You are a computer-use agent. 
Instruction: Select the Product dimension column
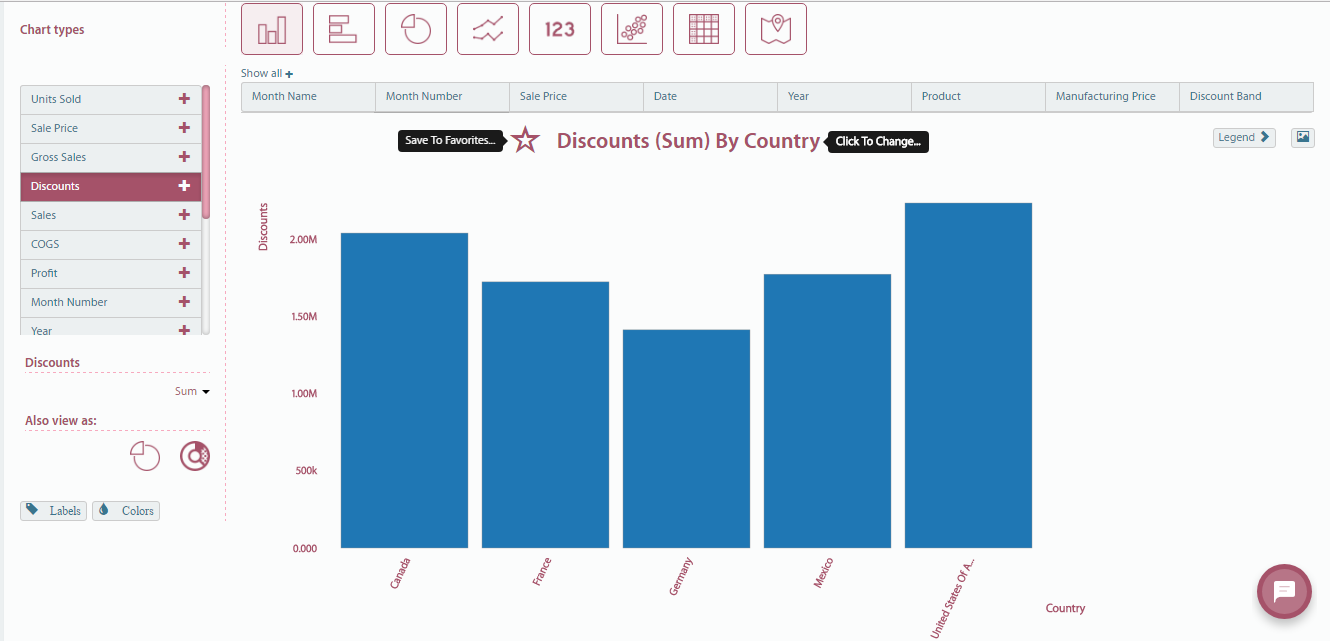tap(978, 97)
